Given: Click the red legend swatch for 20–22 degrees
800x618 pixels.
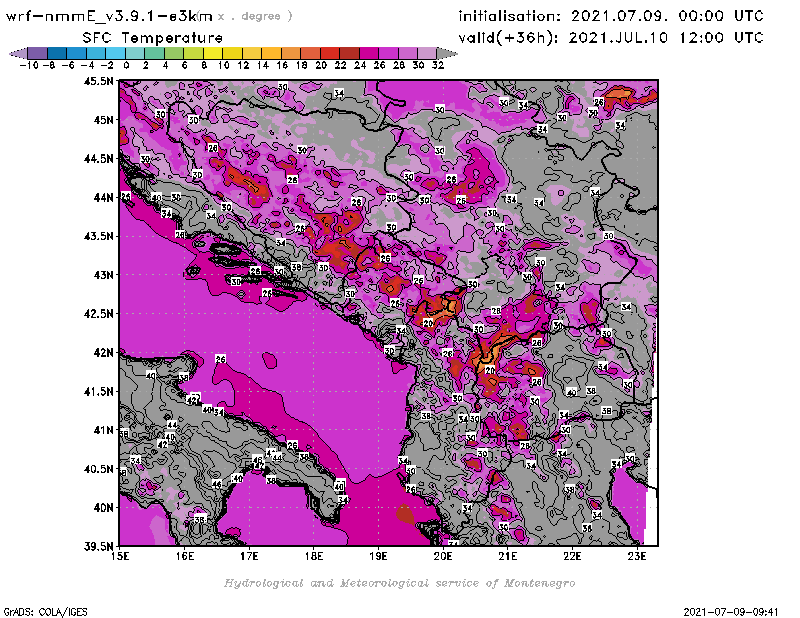Looking at the screenshot, I should 330,53.
